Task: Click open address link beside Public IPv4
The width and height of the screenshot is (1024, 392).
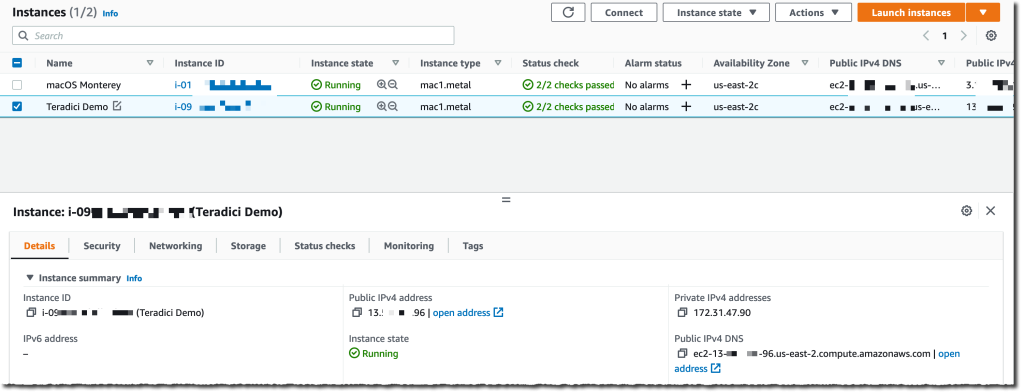Action: [468, 313]
